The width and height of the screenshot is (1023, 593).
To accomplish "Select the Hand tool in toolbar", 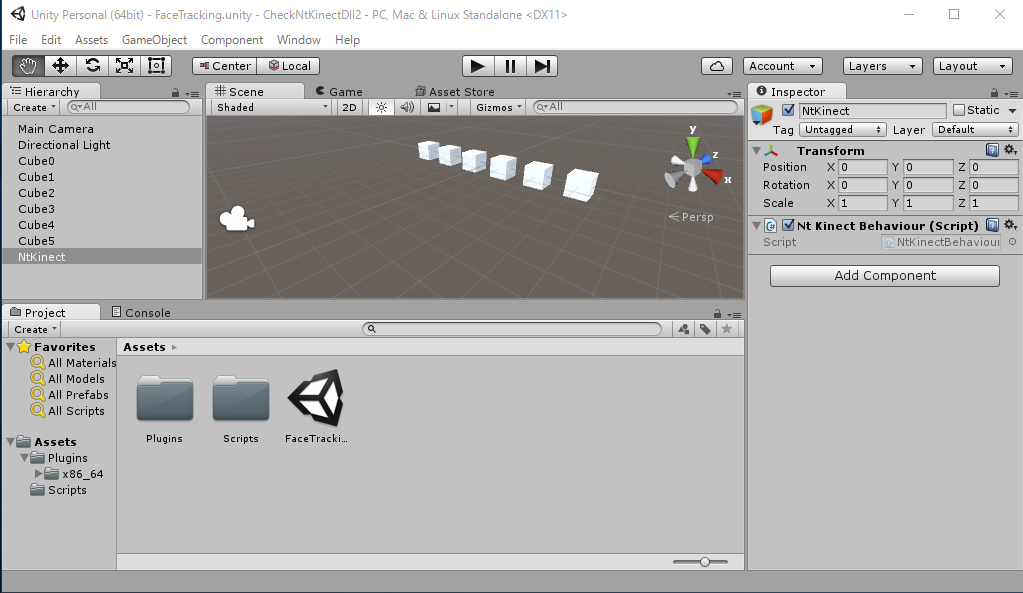I will point(28,66).
